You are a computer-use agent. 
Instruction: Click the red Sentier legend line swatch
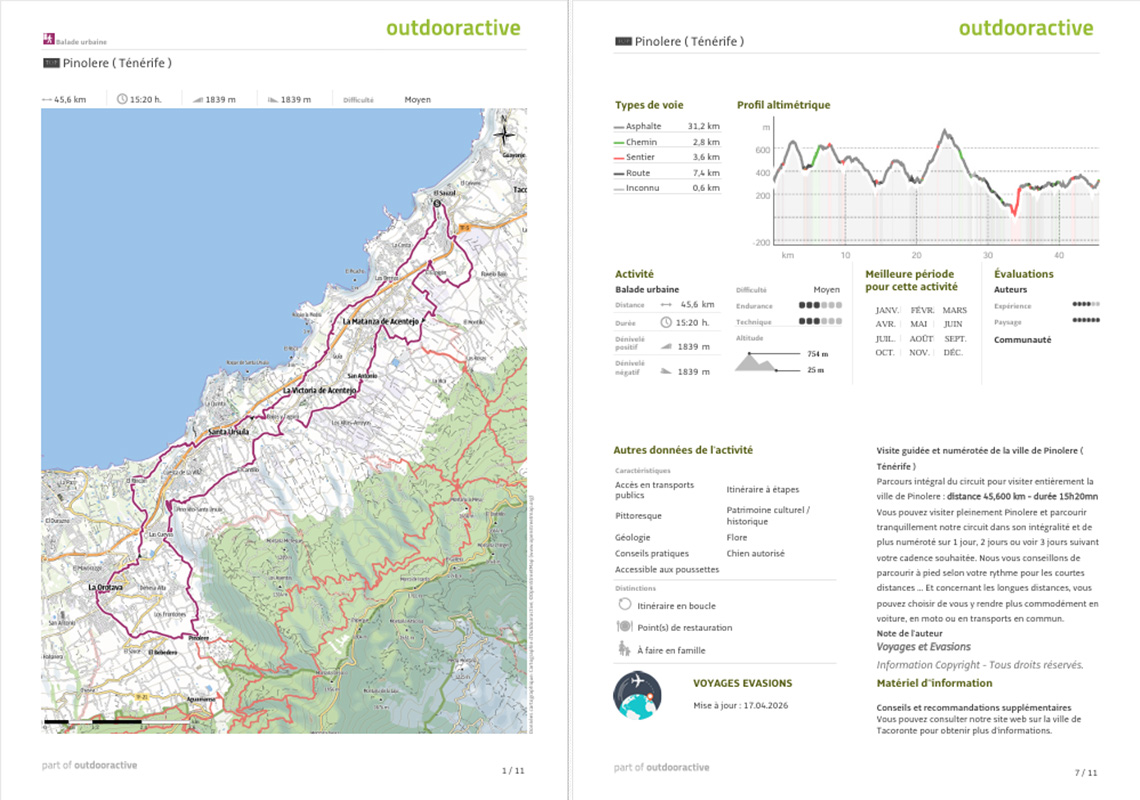tap(619, 158)
